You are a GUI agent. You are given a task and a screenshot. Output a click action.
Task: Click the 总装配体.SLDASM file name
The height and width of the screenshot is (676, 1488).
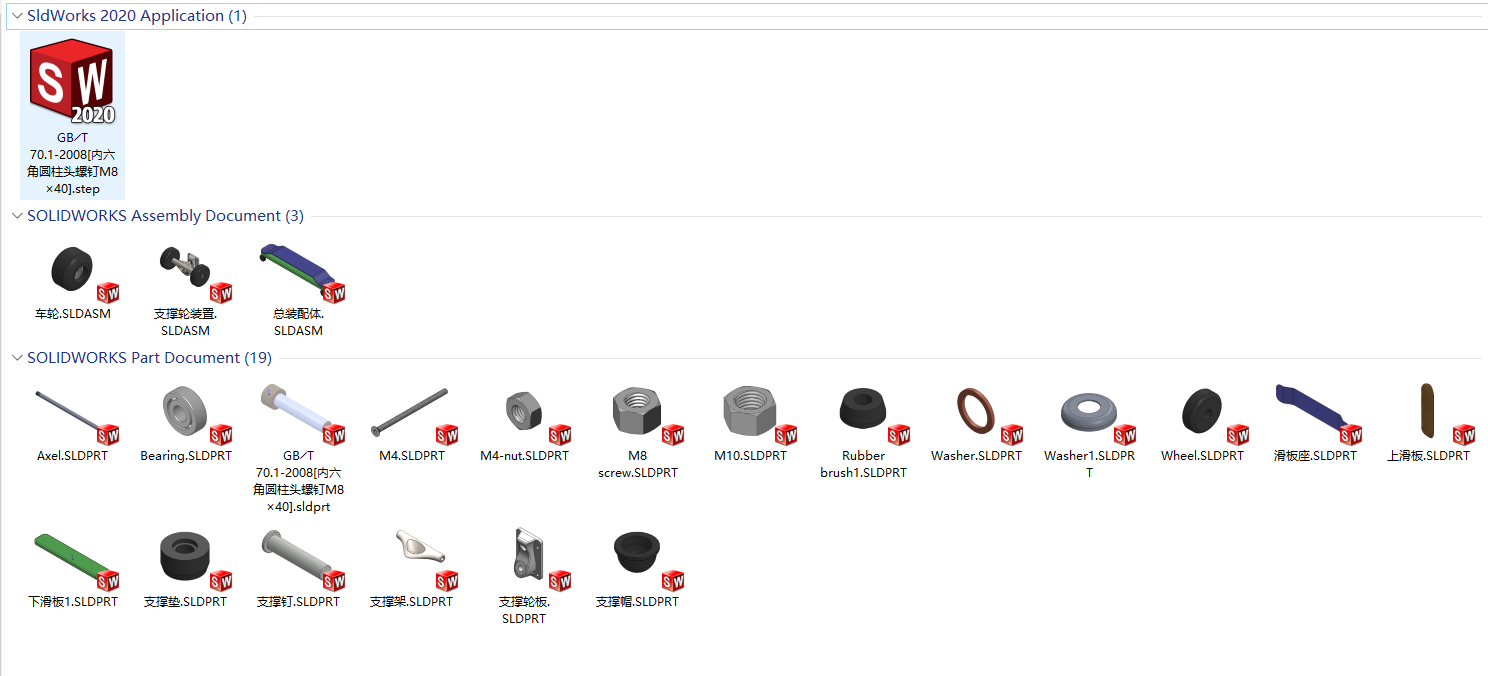299,322
